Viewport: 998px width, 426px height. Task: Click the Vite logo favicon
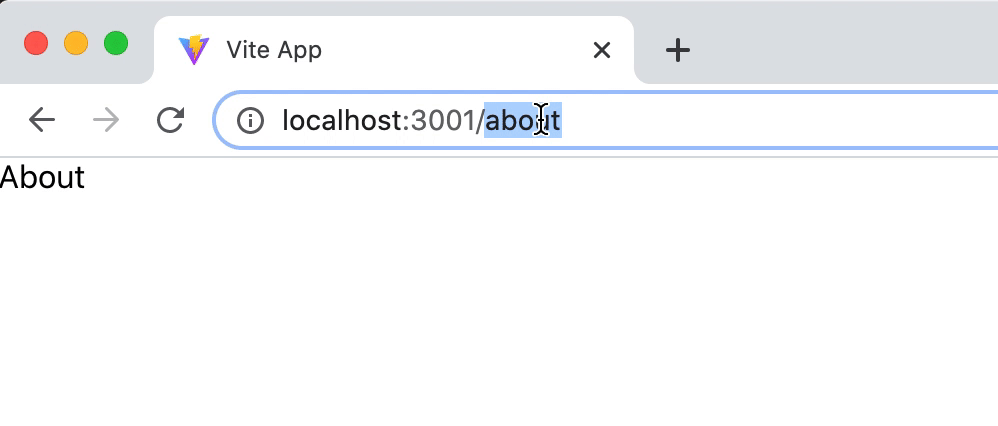[x=194, y=50]
